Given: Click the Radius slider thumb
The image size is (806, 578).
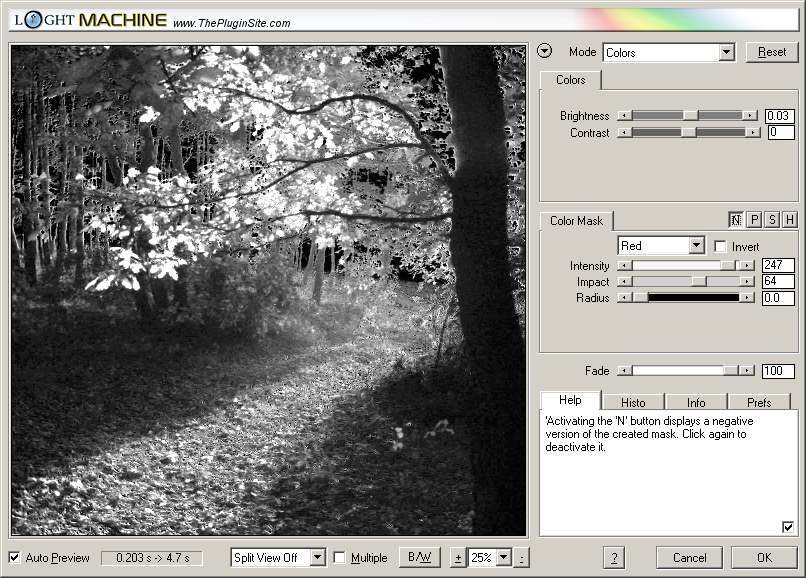Looking at the screenshot, I should 640,298.
